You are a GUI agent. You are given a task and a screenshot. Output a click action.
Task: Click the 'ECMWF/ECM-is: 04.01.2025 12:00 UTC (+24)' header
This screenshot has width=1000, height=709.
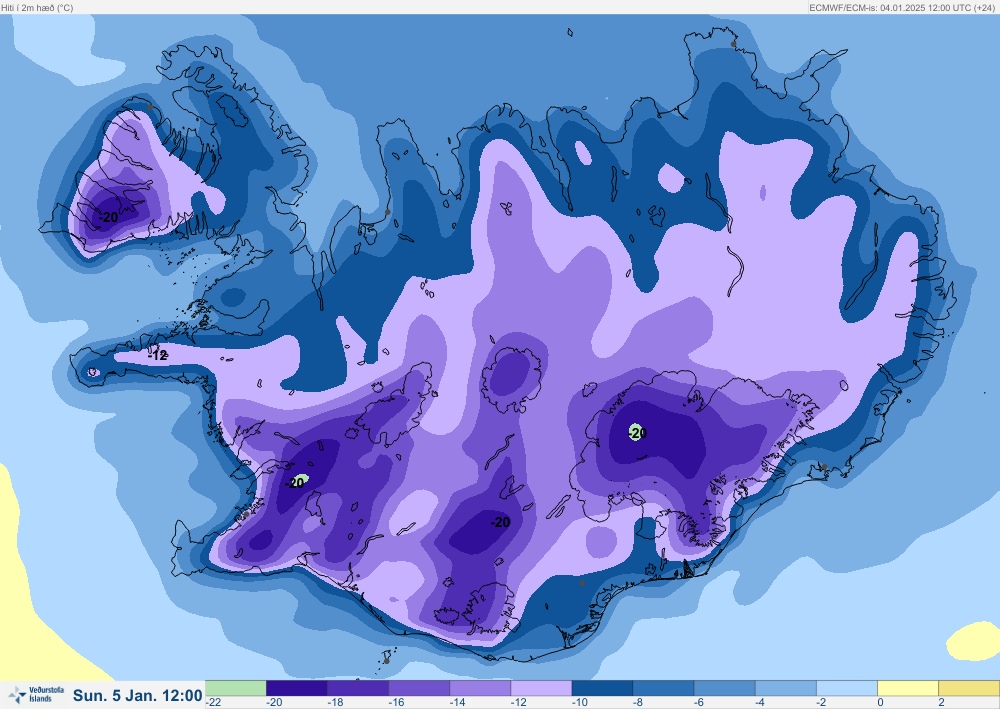click(902, 8)
